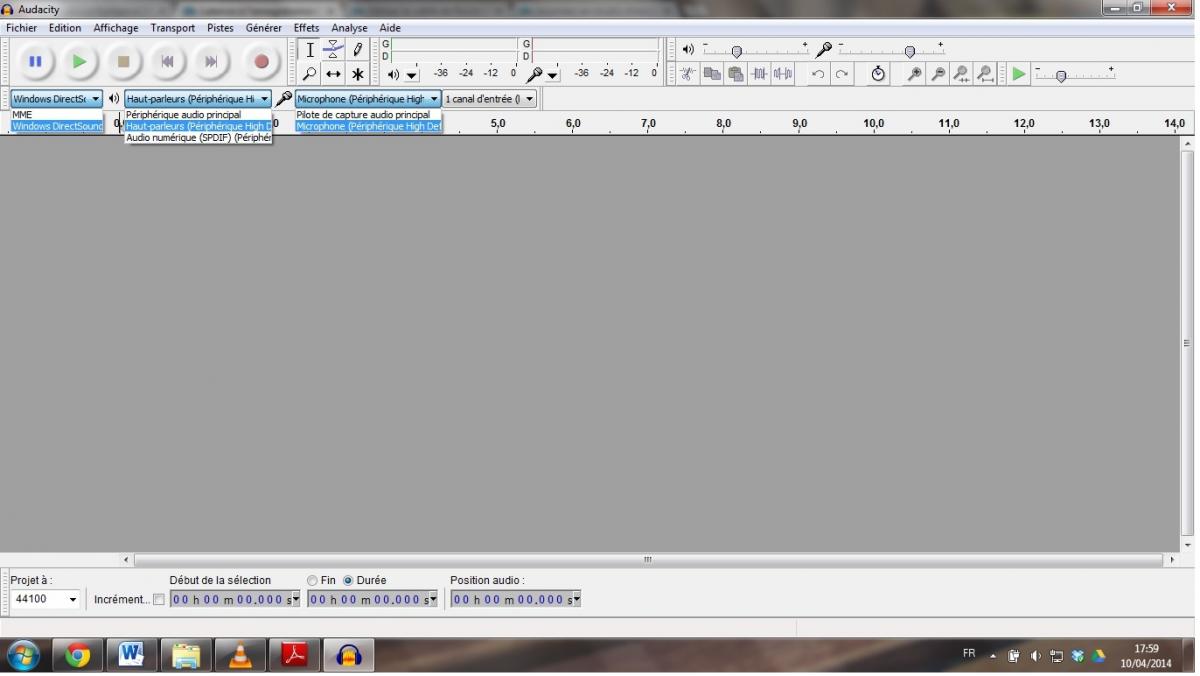Viewport: 1200px width, 676px height.
Task: Click the system tray volume icon
Action: pos(1035,656)
